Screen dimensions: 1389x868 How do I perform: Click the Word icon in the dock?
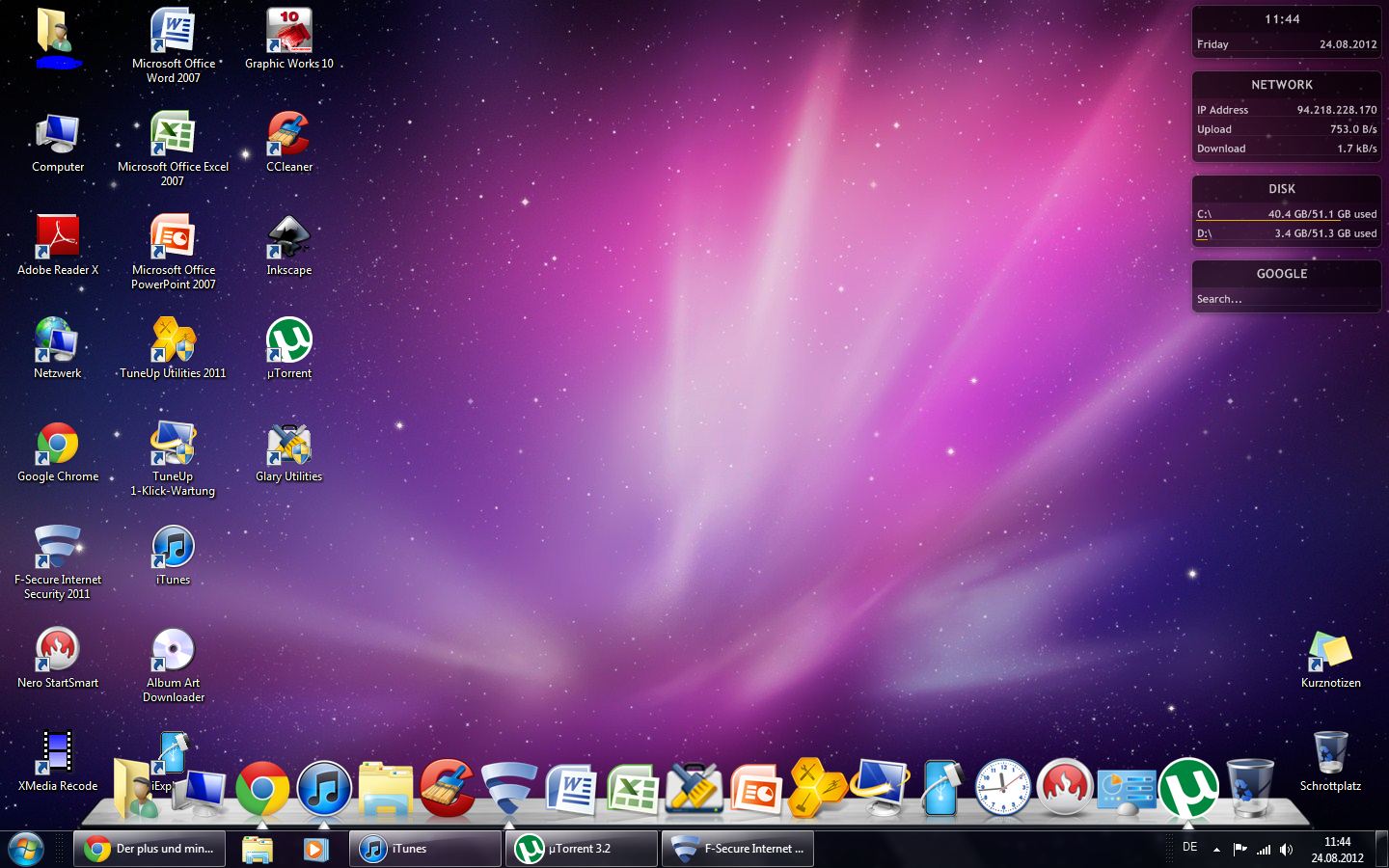click(571, 789)
